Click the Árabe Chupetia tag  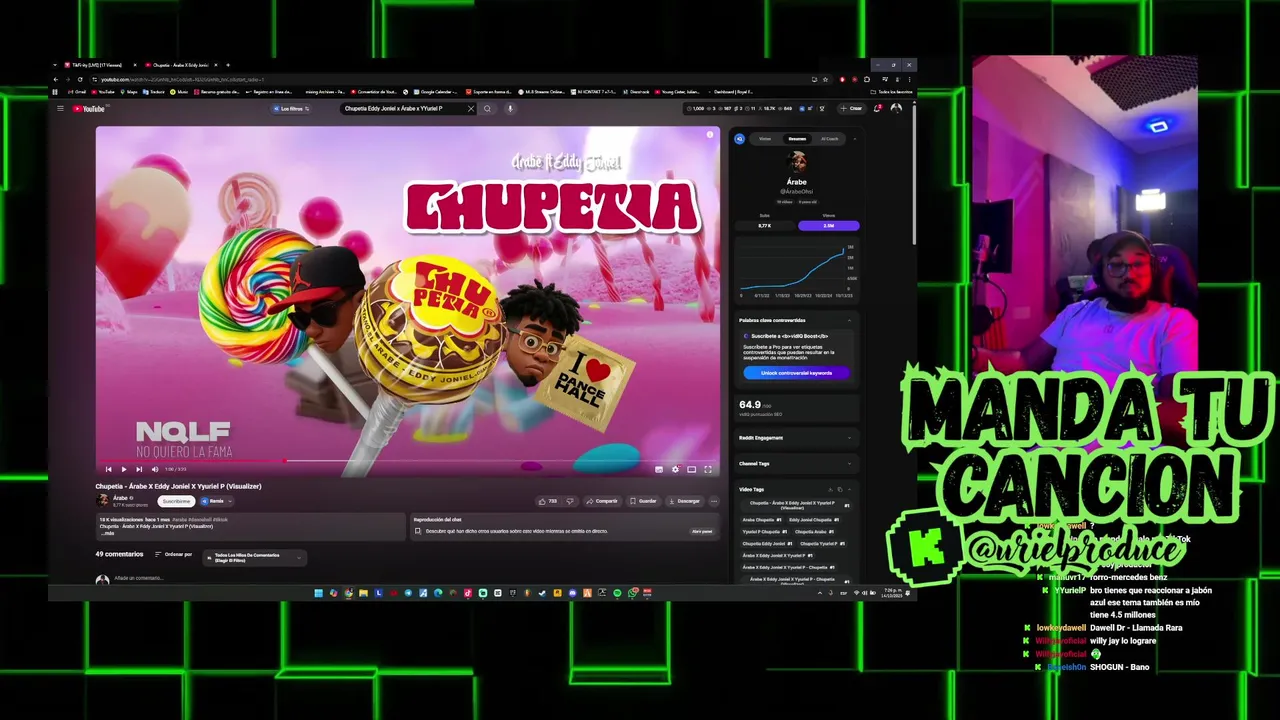(762, 520)
